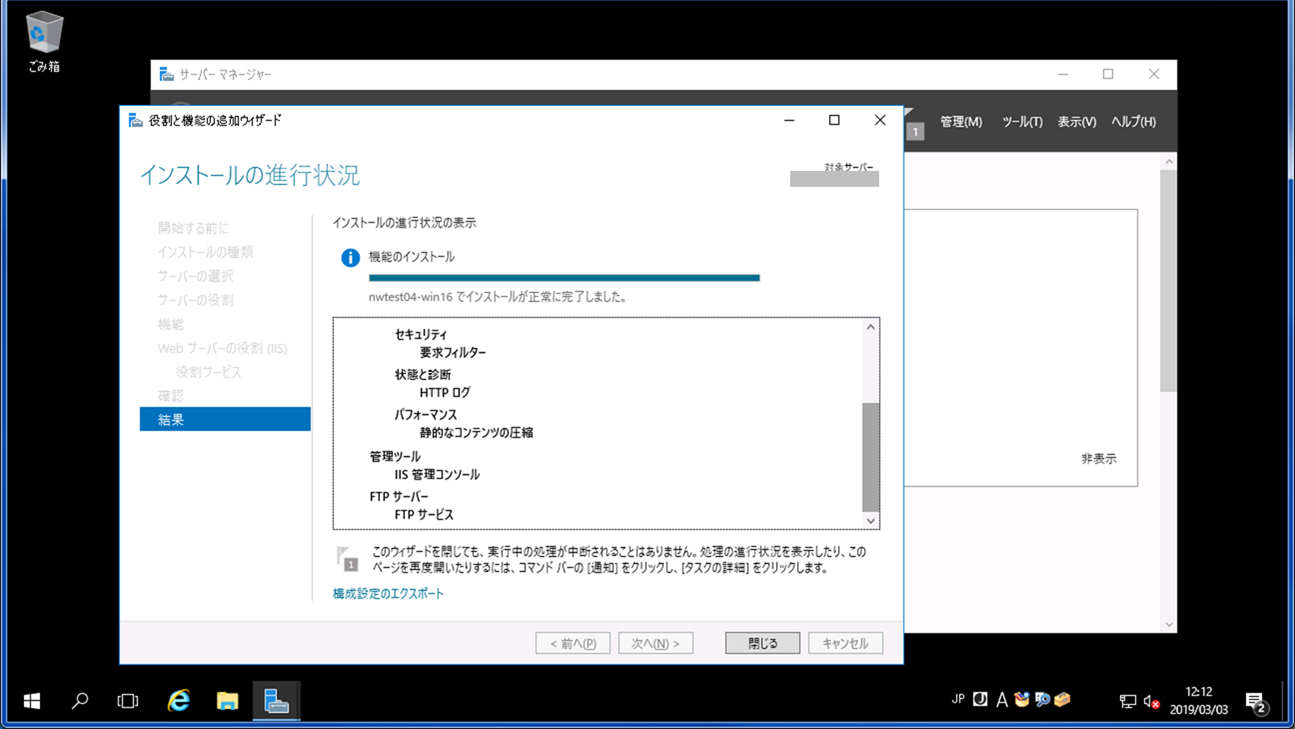The height and width of the screenshot is (729, 1295).
Task: Select 静的なコンテンツの圧縮 in the results list
Action: coord(476,432)
